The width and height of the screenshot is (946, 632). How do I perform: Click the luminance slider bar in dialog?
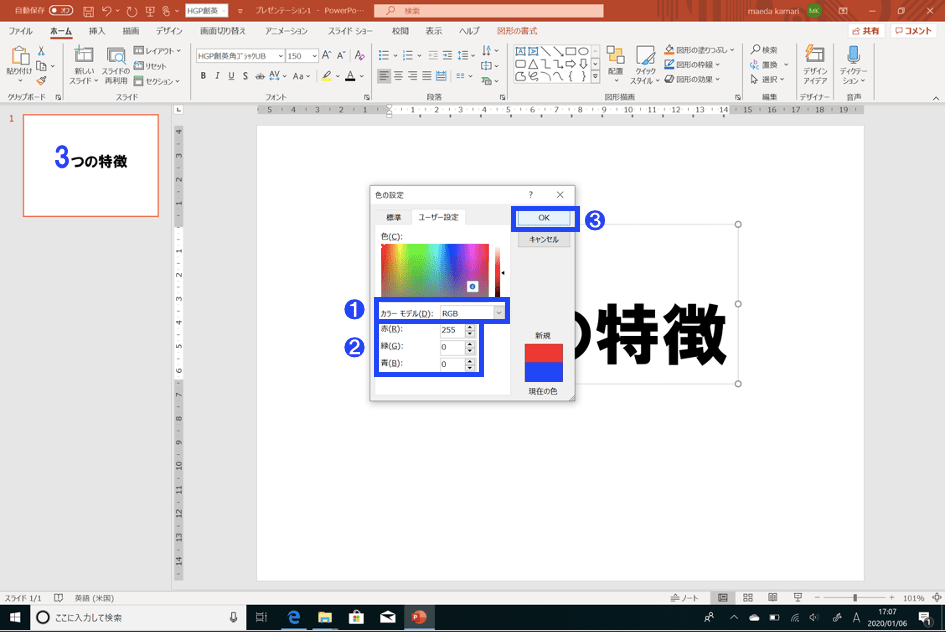click(x=498, y=270)
